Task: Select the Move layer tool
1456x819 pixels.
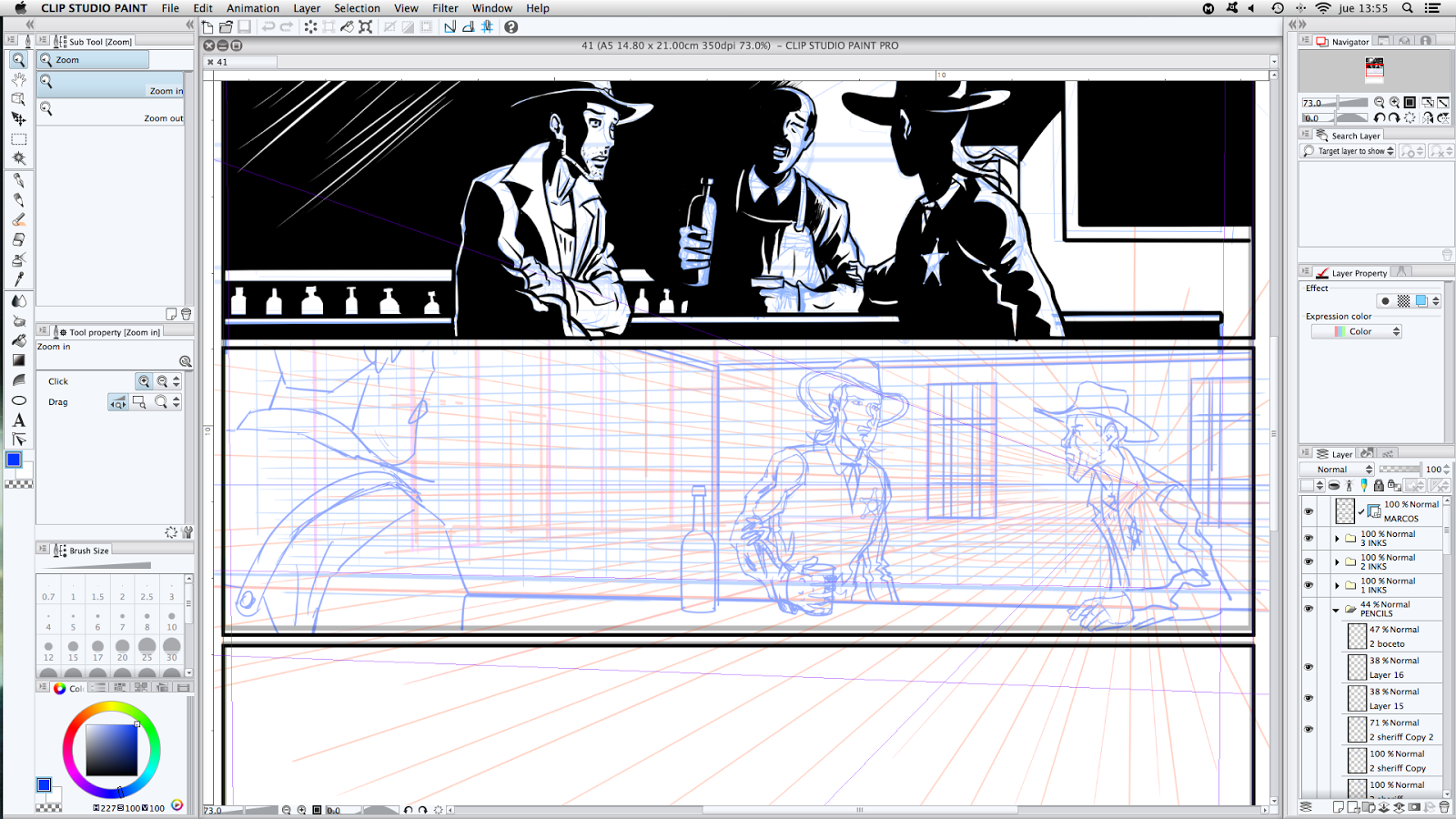Action: (18, 119)
